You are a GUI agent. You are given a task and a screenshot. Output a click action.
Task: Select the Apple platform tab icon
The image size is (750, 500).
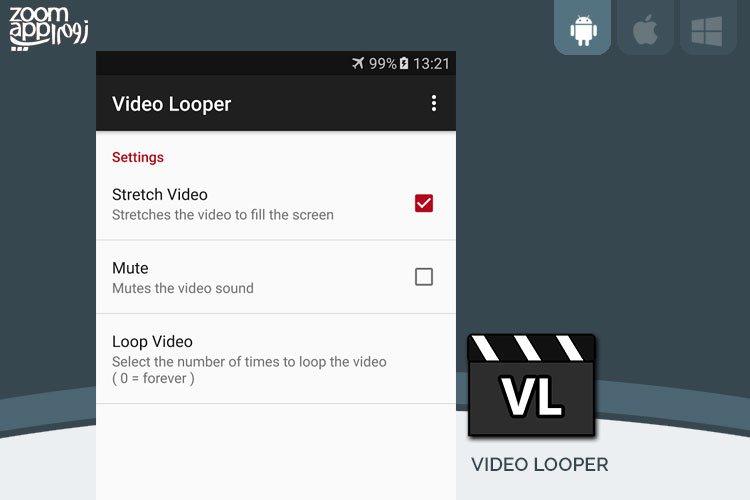click(x=645, y=30)
